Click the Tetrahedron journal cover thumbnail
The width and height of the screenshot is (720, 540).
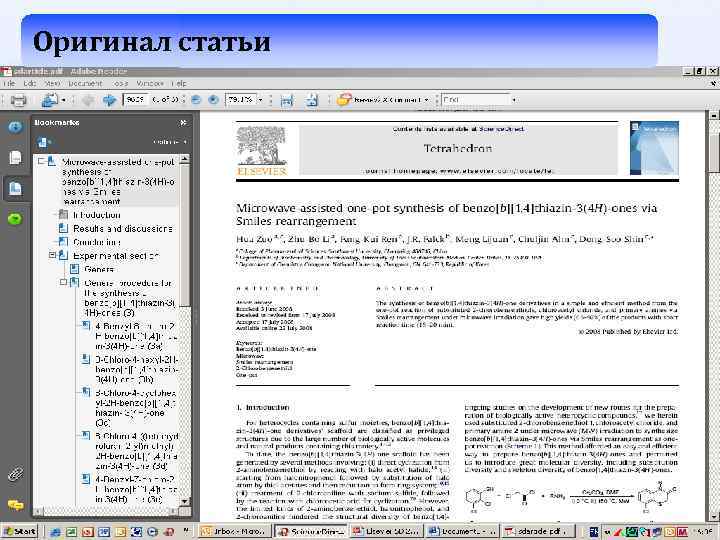coord(654,148)
